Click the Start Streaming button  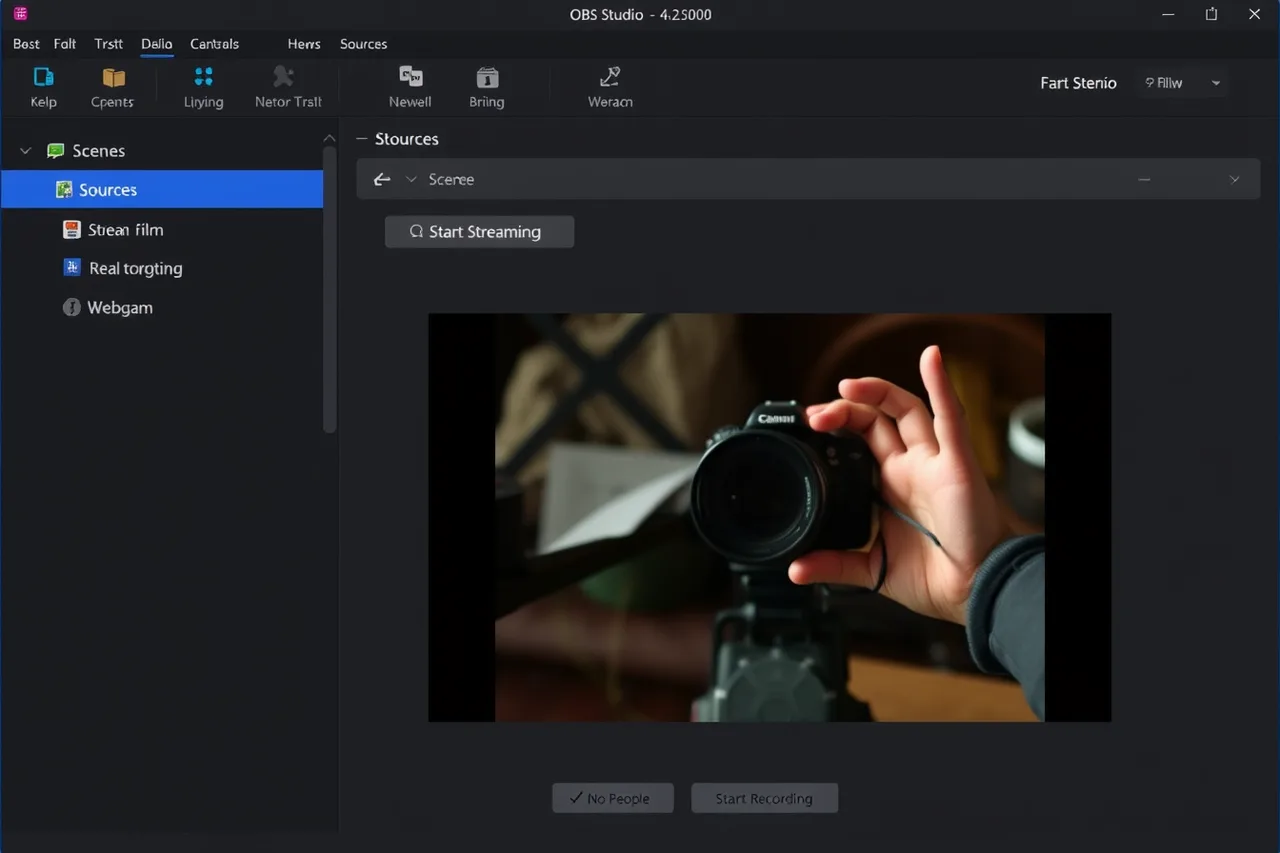[x=479, y=232]
